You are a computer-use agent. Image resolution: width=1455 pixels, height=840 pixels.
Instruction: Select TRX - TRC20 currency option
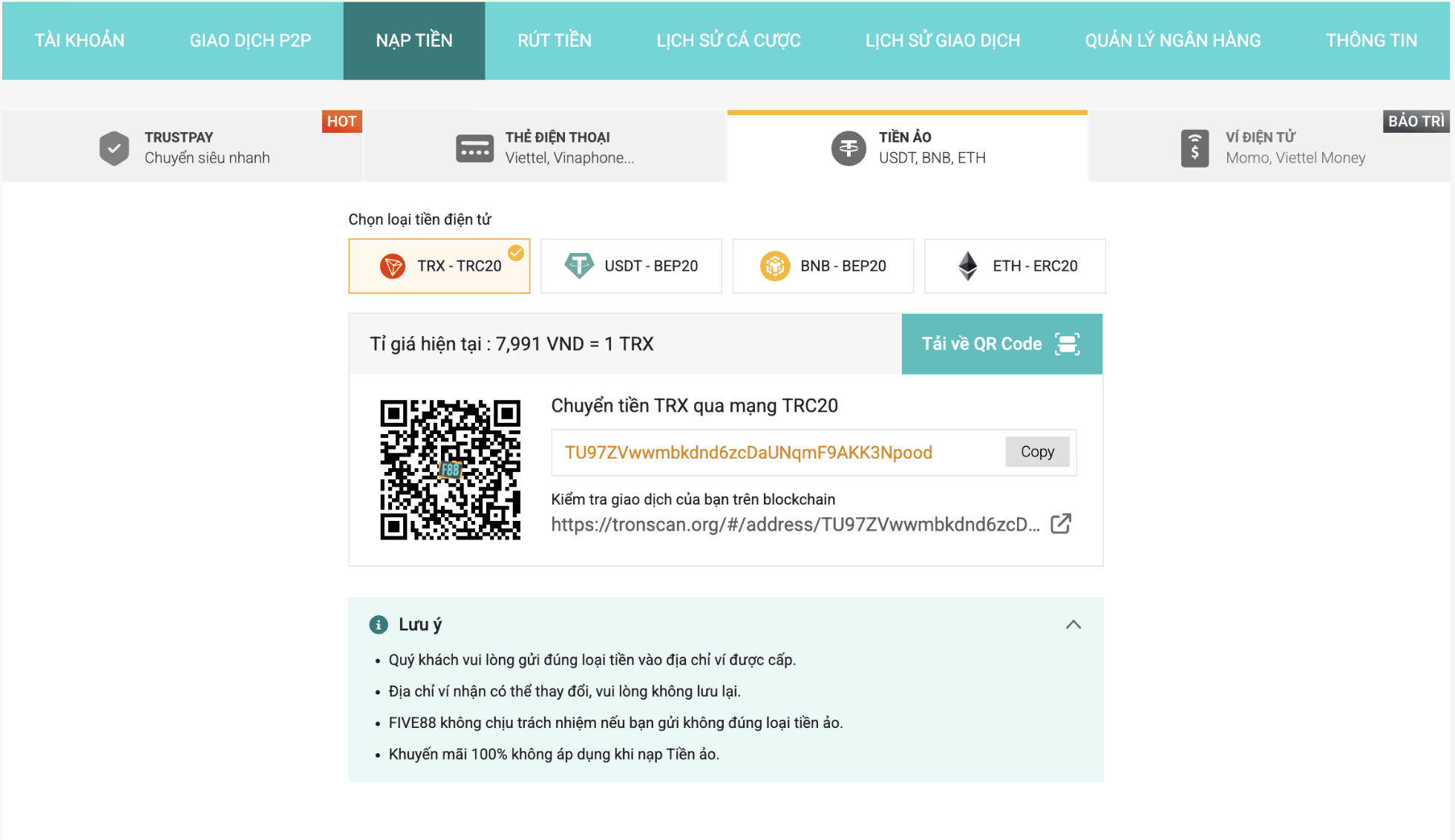439,266
